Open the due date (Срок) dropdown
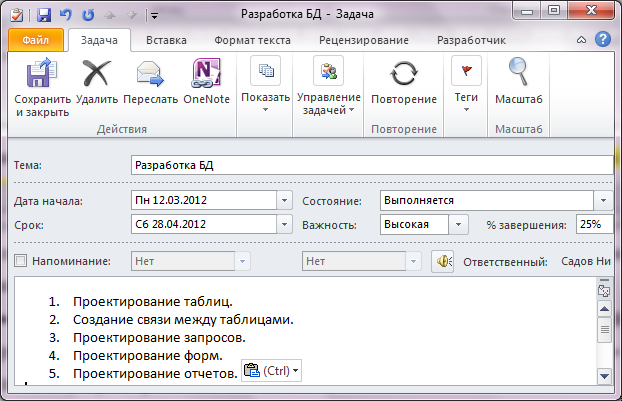Screen dimensions: 622x401 tap(284, 224)
